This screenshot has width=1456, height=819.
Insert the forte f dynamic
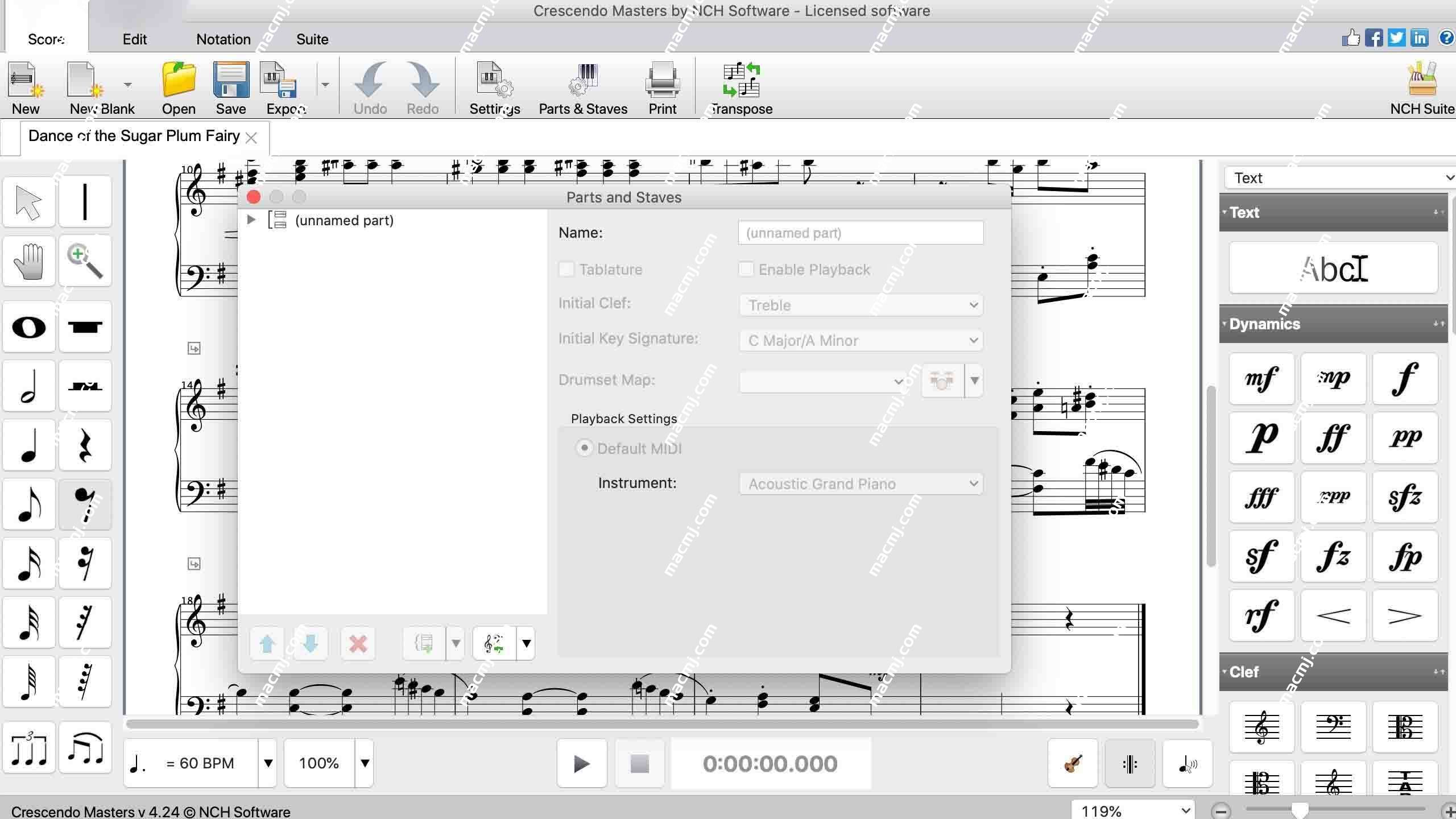pos(1405,379)
